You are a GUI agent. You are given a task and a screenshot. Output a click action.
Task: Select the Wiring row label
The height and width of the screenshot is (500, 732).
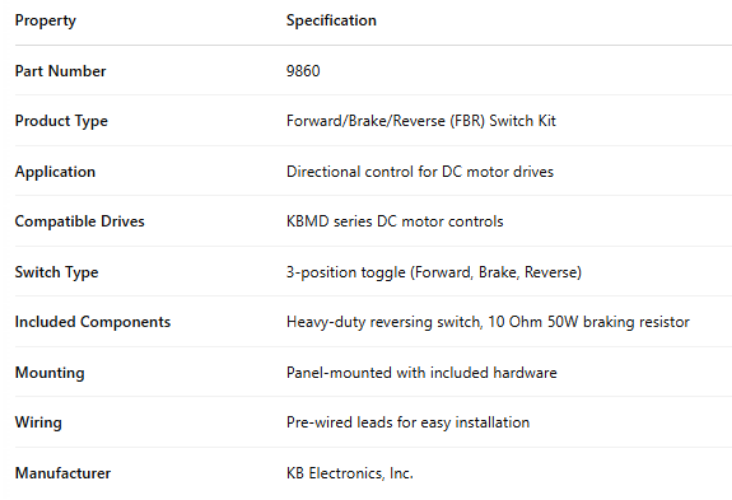click(x=38, y=423)
